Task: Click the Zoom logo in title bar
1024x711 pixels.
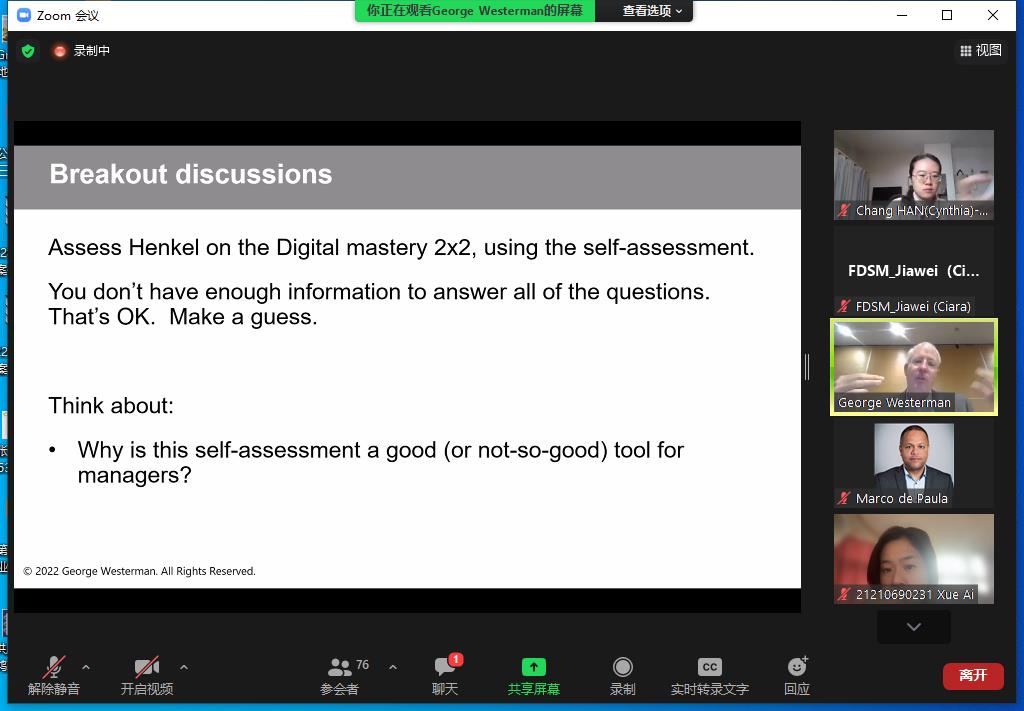Action: (24, 15)
